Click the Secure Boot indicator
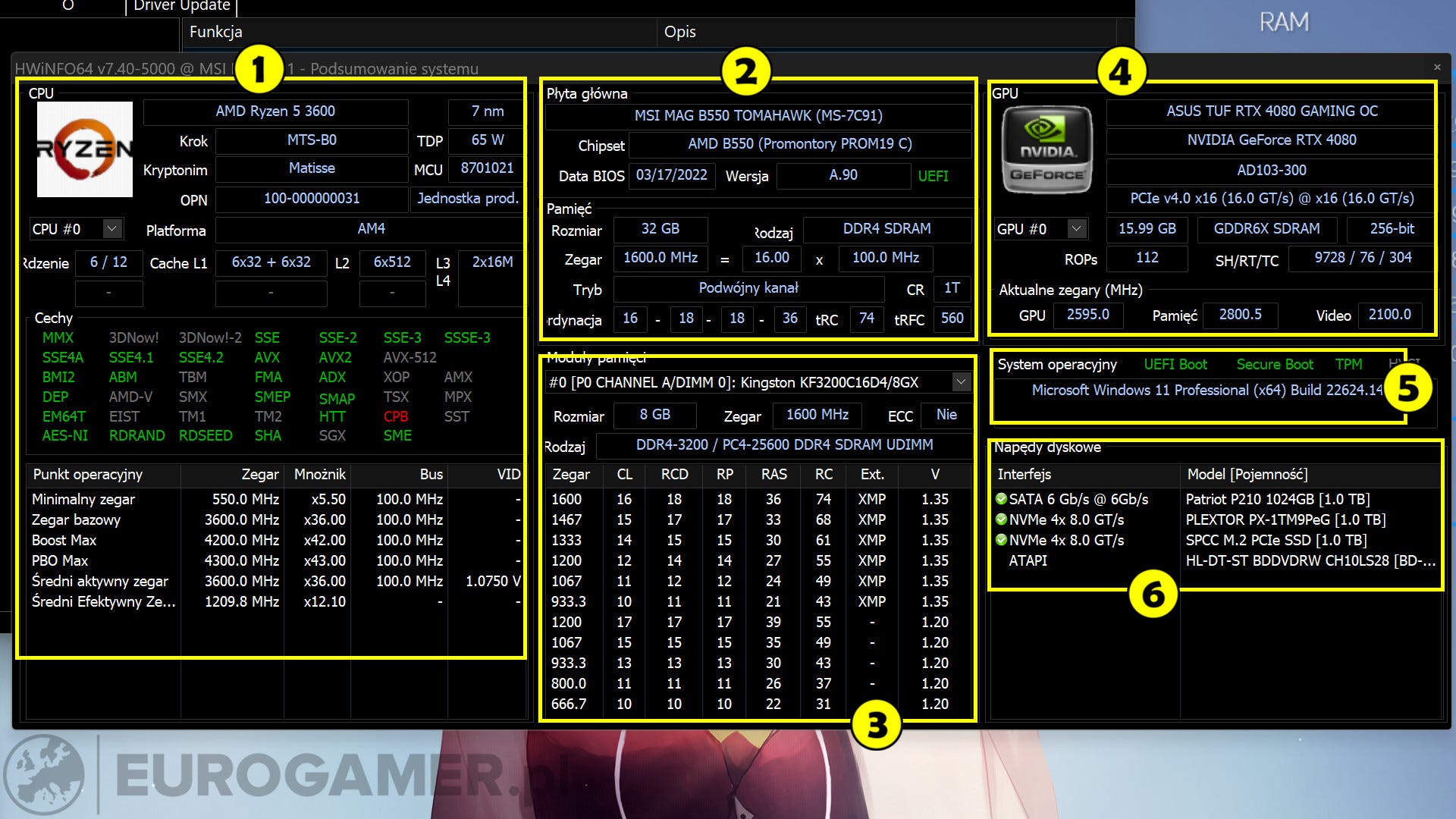The height and width of the screenshot is (819, 1456). [x=1275, y=365]
